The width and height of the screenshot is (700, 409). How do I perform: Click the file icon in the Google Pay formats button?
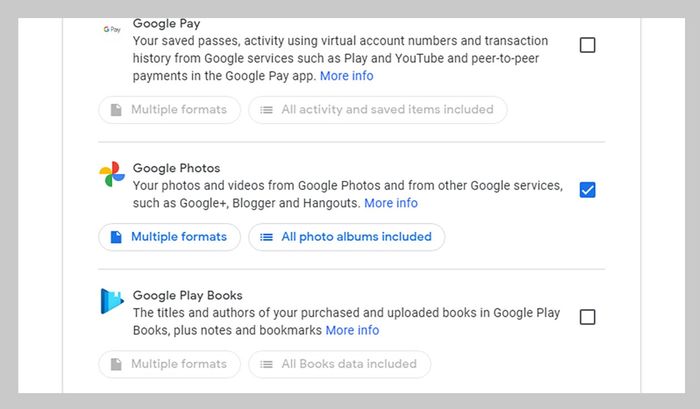pos(116,109)
